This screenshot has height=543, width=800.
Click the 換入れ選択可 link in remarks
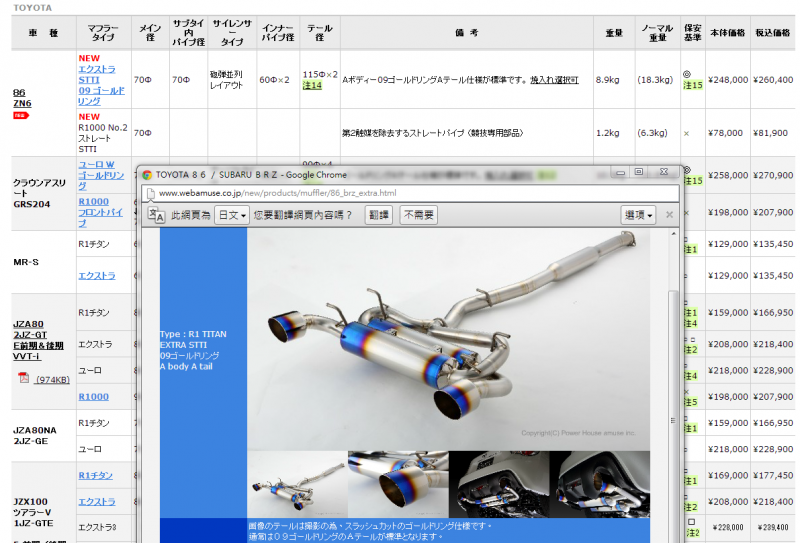tap(554, 80)
